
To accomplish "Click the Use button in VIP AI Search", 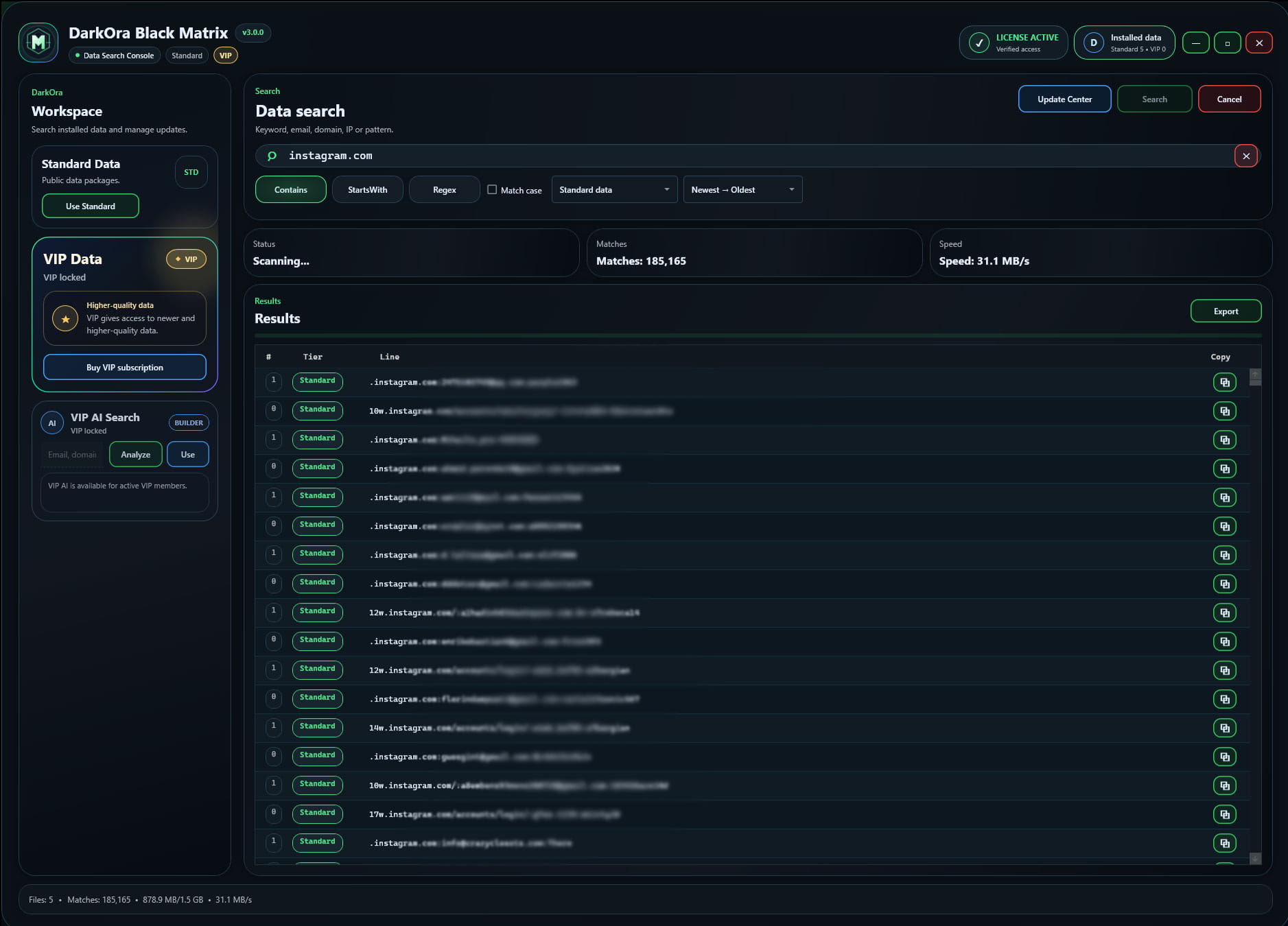I will [188, 454].
